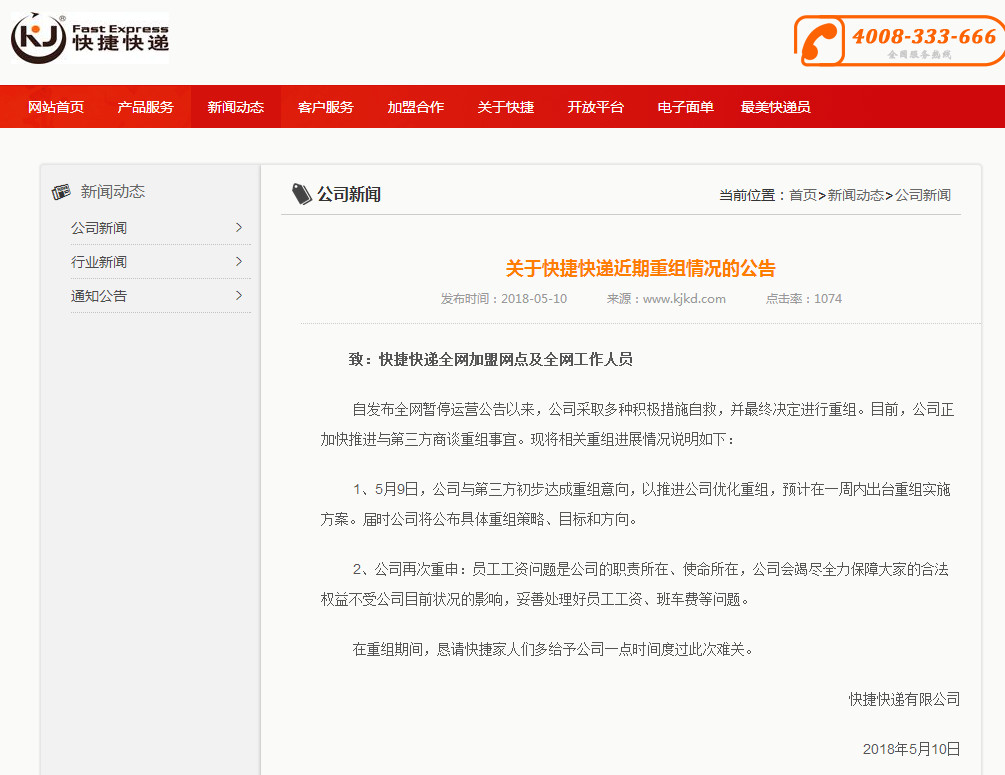
Task: Click the newspaper icon beside 新闻动态
Action: pyautogui.click(x=61, y=192)
